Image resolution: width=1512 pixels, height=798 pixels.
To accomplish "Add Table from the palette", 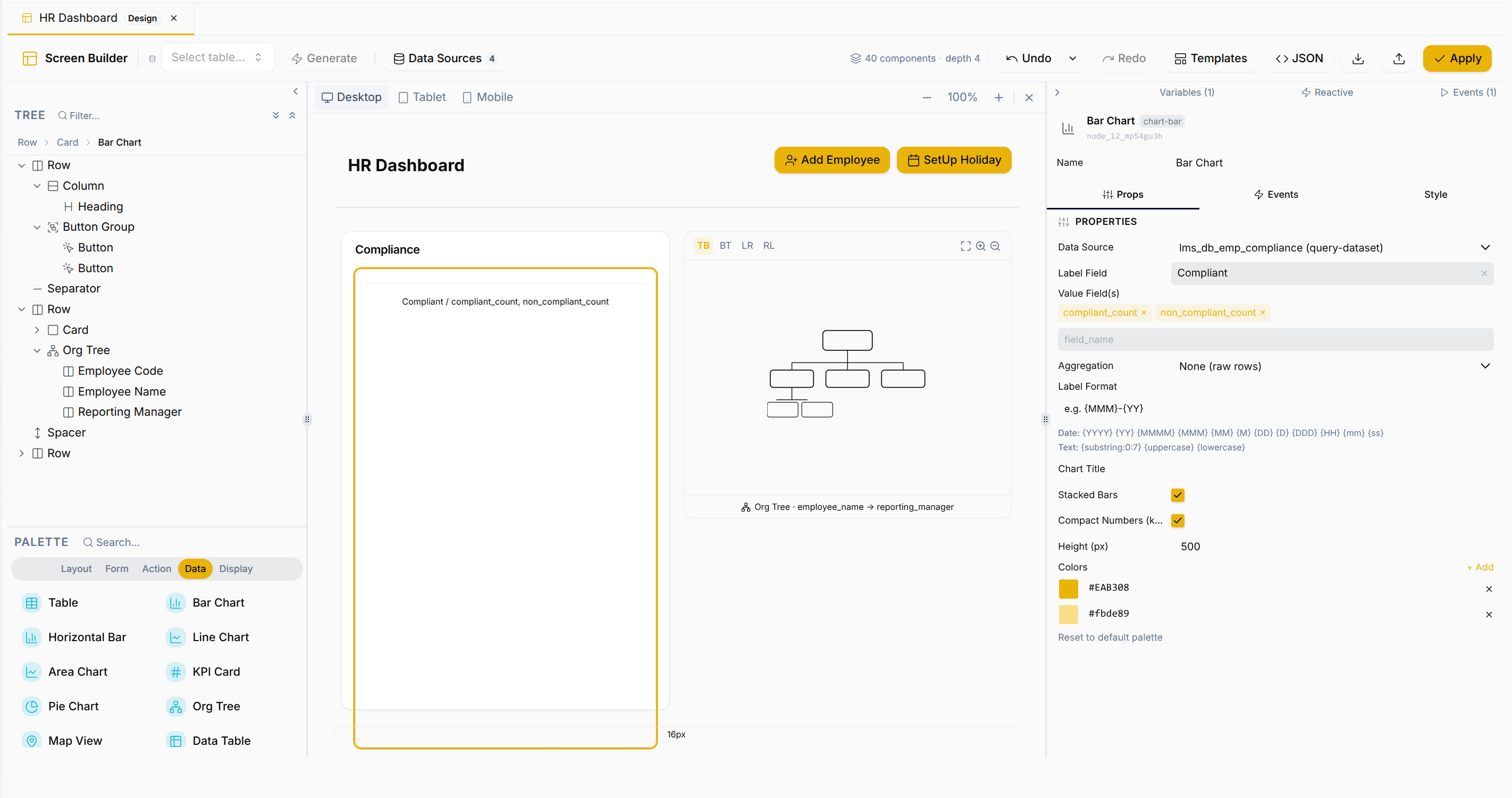I will coord(50,602).
